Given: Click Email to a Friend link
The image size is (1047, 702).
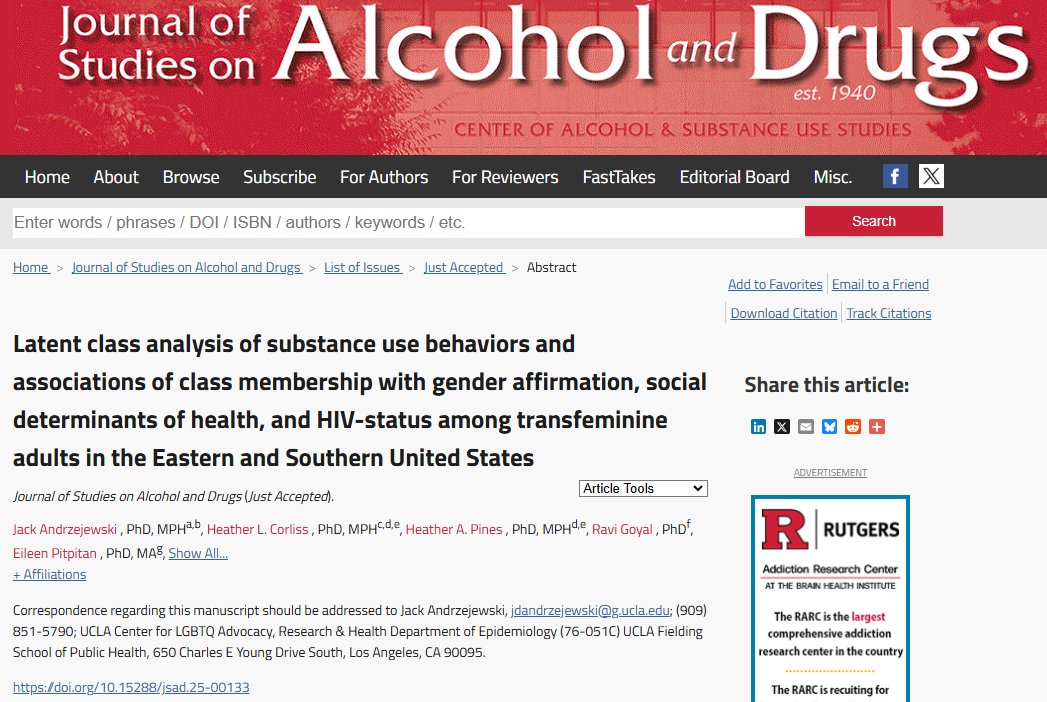Looking at the screenshot, I should pos(880,285).
